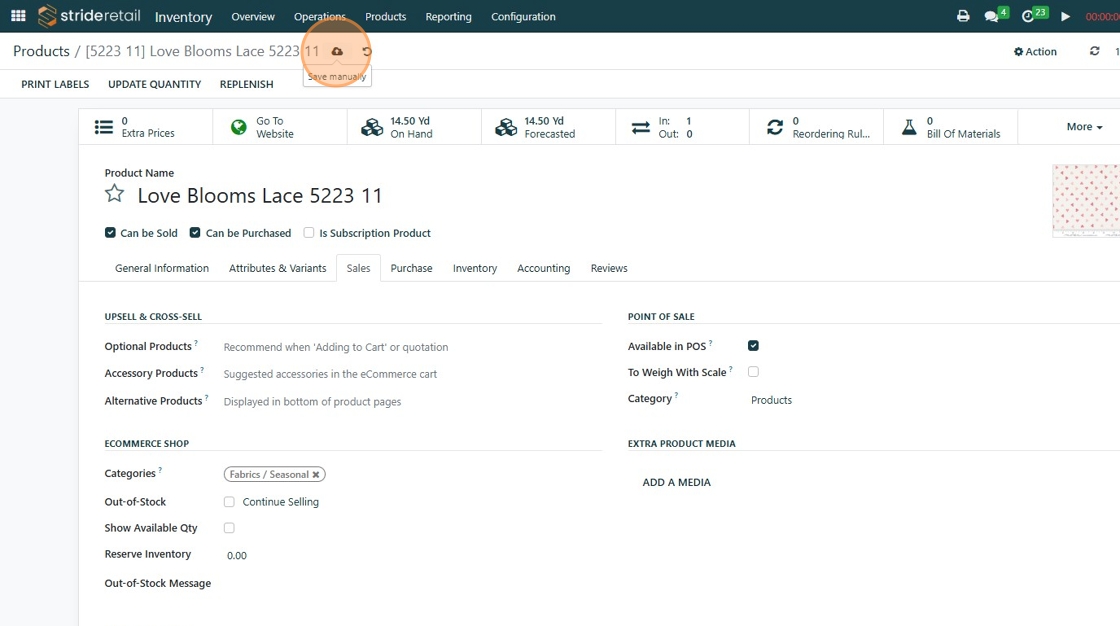Open the chat messages icon

991,16
